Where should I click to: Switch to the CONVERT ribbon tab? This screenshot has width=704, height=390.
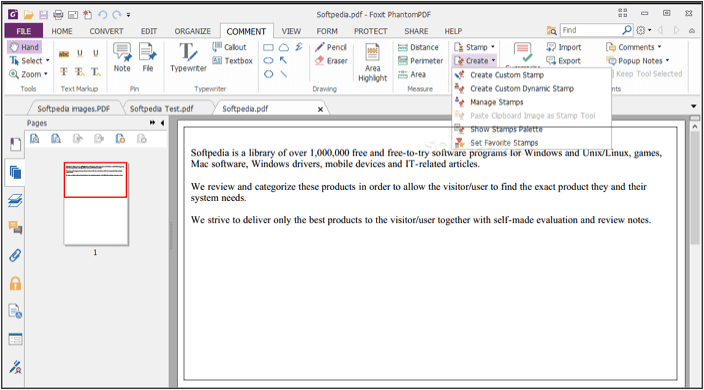(106, 31)
